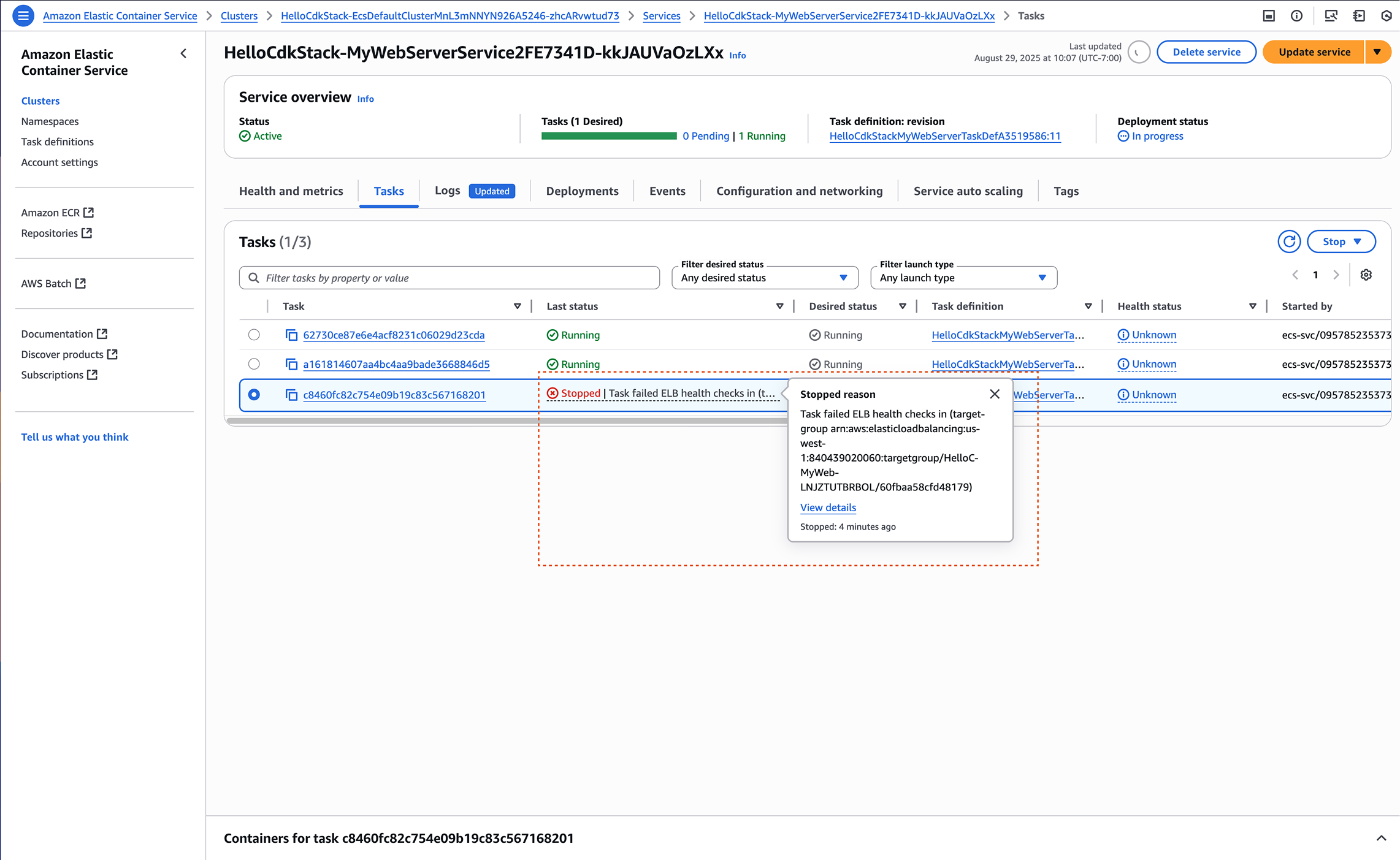Click Info link beside service name heading
The image size is (1400, 860).
737,55
